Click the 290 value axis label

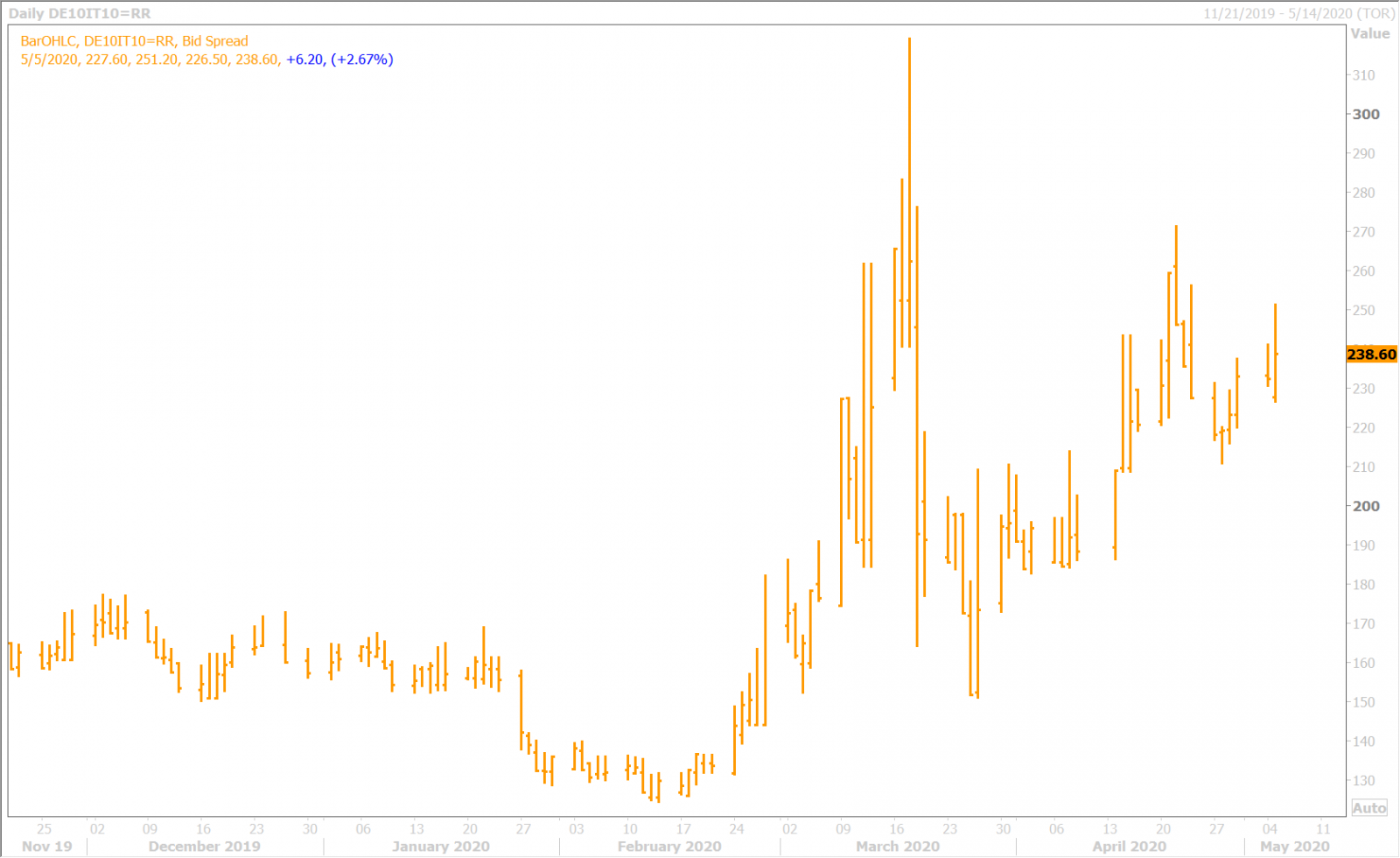[1363, 154]
